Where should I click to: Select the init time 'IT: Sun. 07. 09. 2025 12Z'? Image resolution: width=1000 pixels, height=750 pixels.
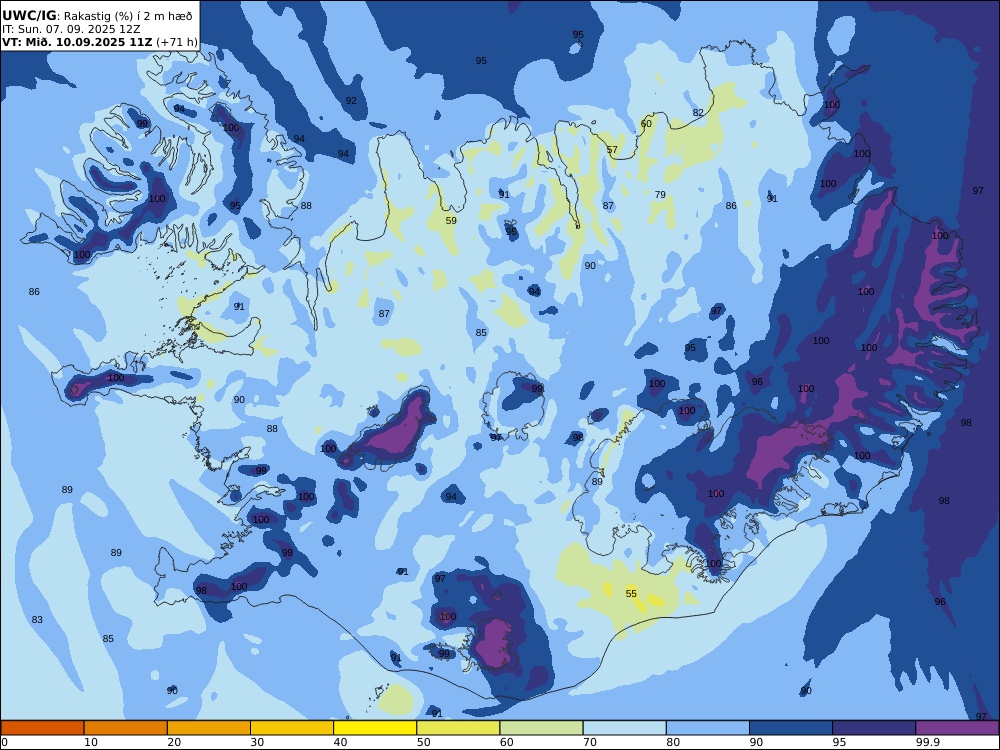point(71,29)
